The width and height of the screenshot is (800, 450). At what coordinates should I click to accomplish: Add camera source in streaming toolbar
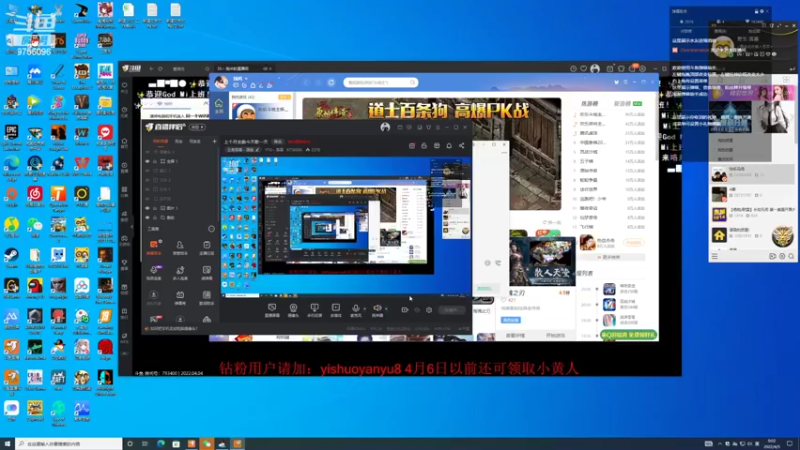pyautogui.click(x=293, y=309)
